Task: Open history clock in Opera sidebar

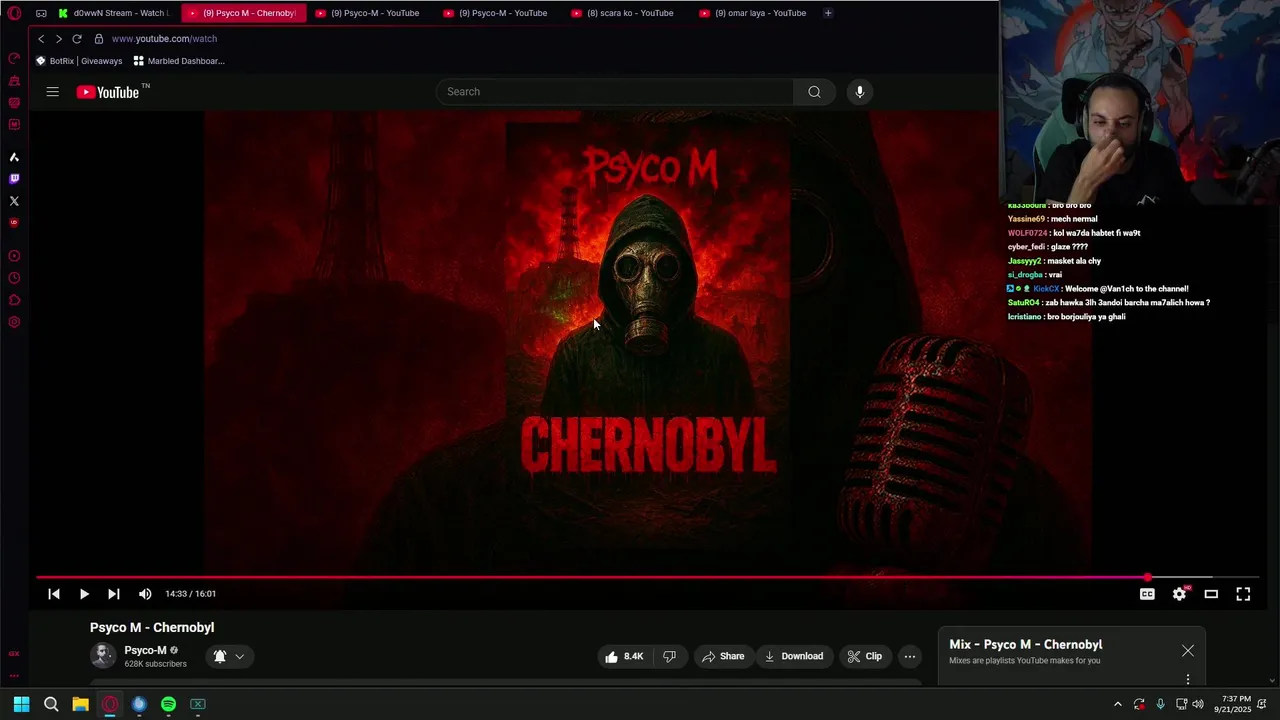Action: [x=14, y=278]
